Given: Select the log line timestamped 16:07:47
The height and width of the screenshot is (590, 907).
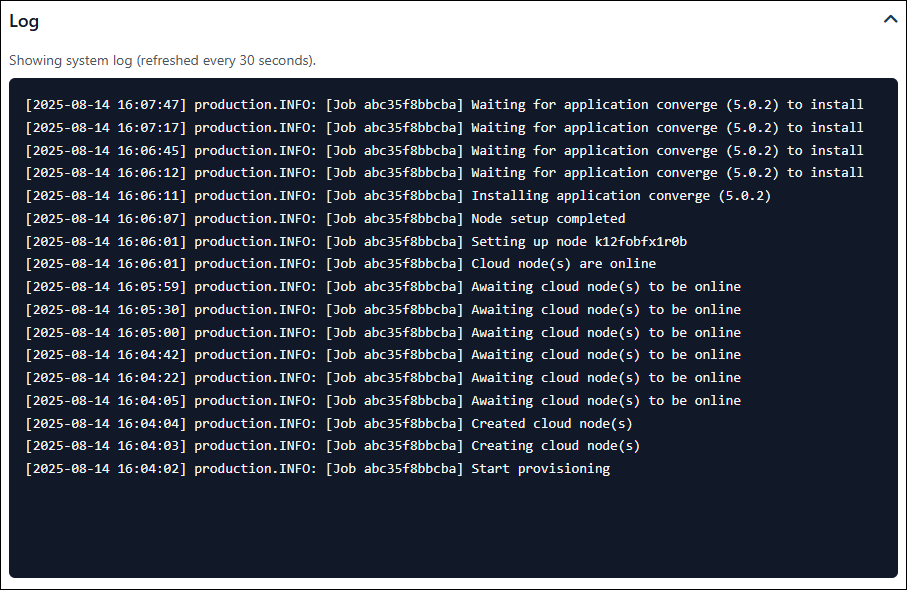Looking at the screenshot, I should coord(444,105).
